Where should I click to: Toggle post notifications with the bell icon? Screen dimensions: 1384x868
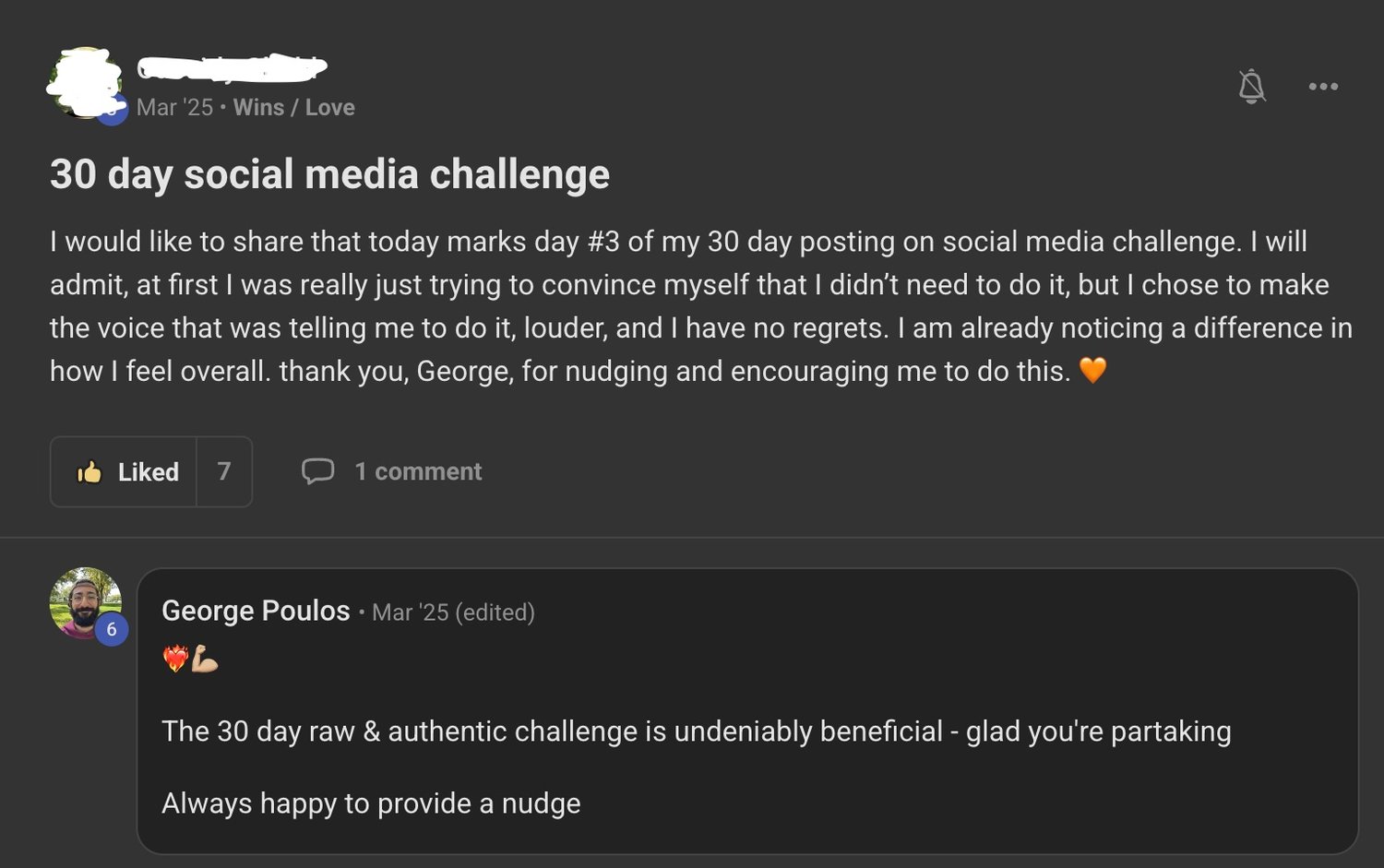[x=1251, y=87]
